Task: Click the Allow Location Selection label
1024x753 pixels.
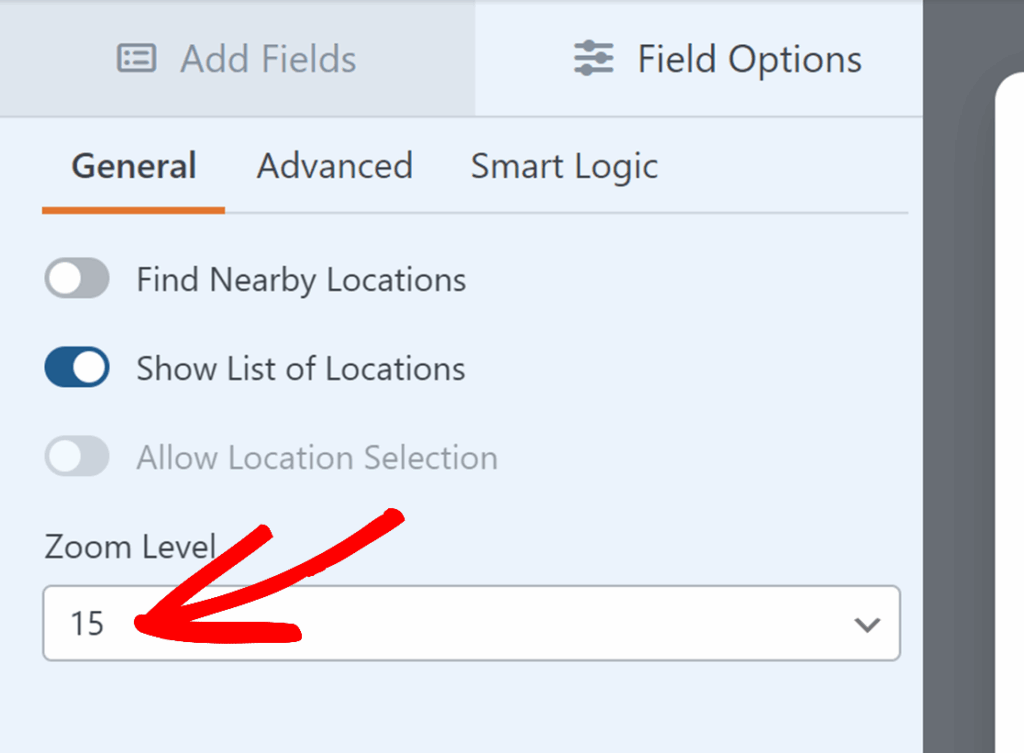Action: point(317,458)
